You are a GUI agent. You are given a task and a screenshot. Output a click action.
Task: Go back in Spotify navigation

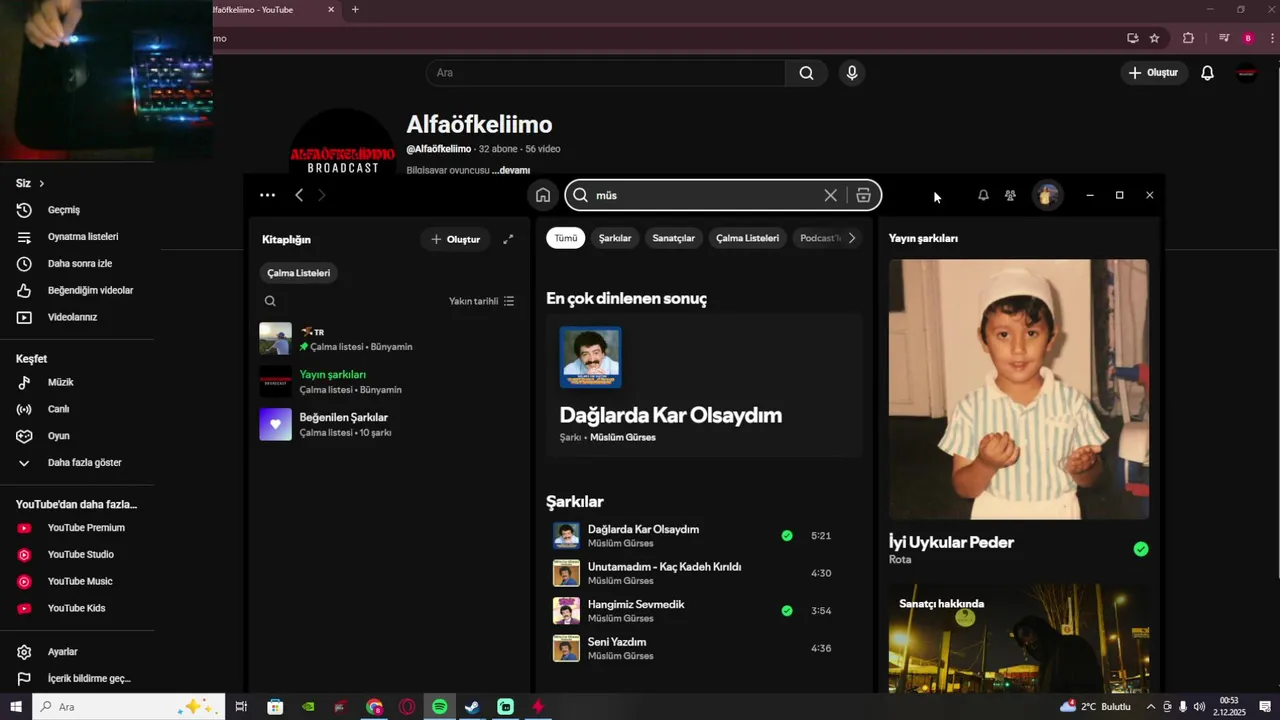299,195
